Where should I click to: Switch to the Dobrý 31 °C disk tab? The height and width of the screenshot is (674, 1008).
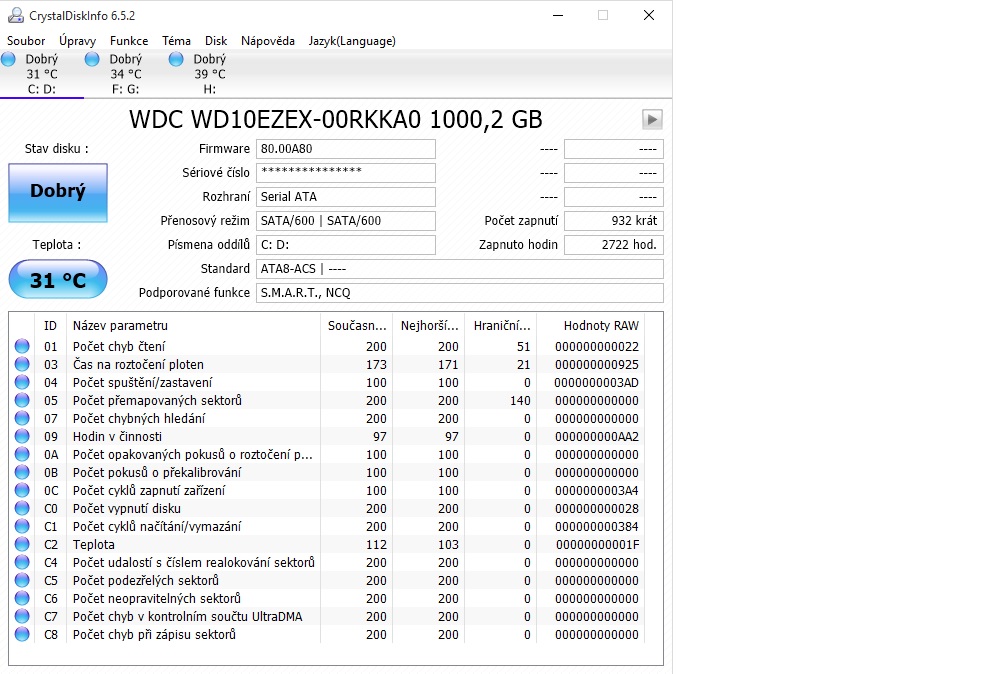[42, 74]
